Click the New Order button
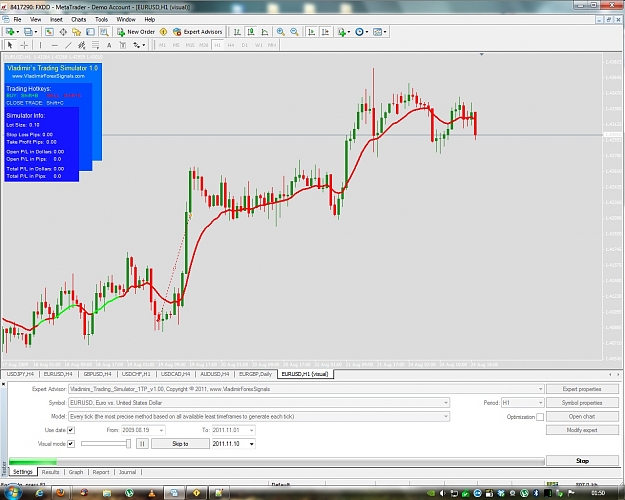 pos(136,32)
